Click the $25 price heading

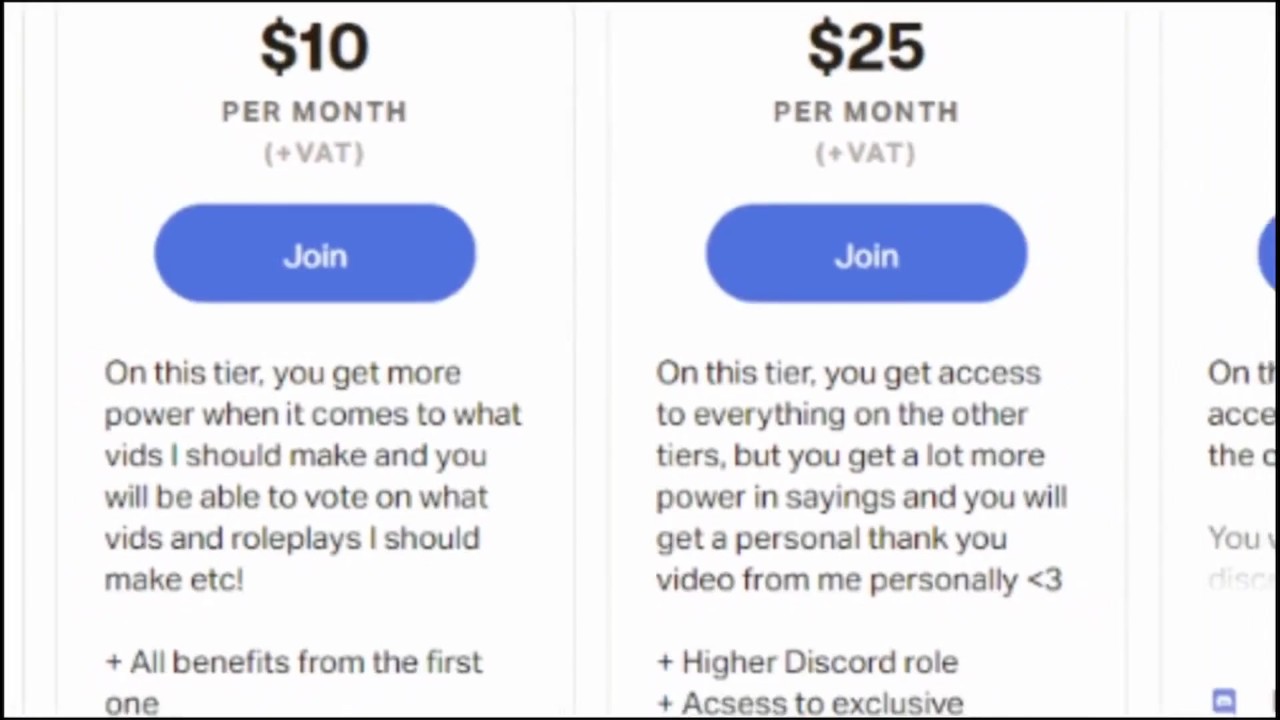(x=866, y=48)
